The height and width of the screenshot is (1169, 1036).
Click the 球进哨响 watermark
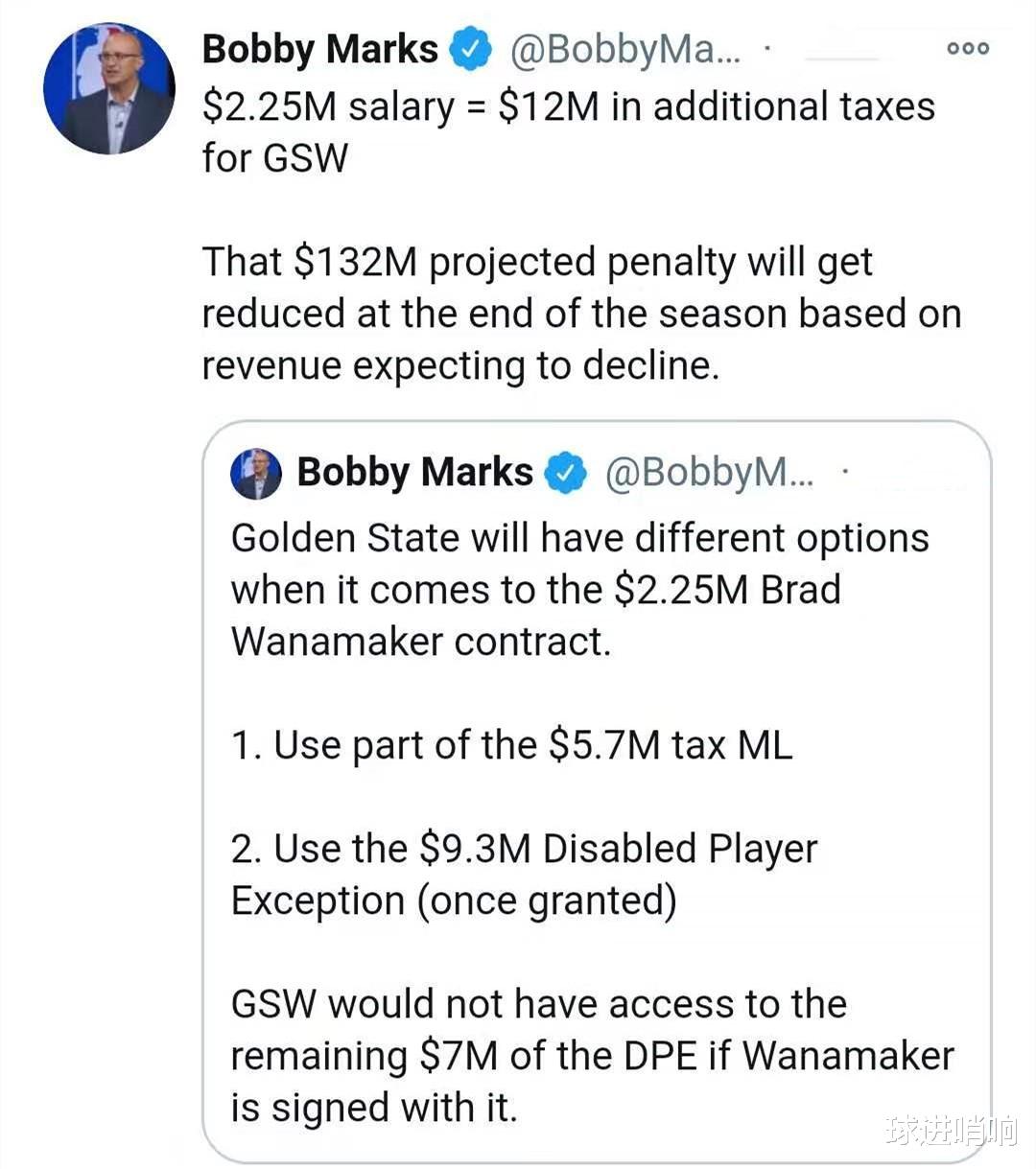[x=950, y=1132]
